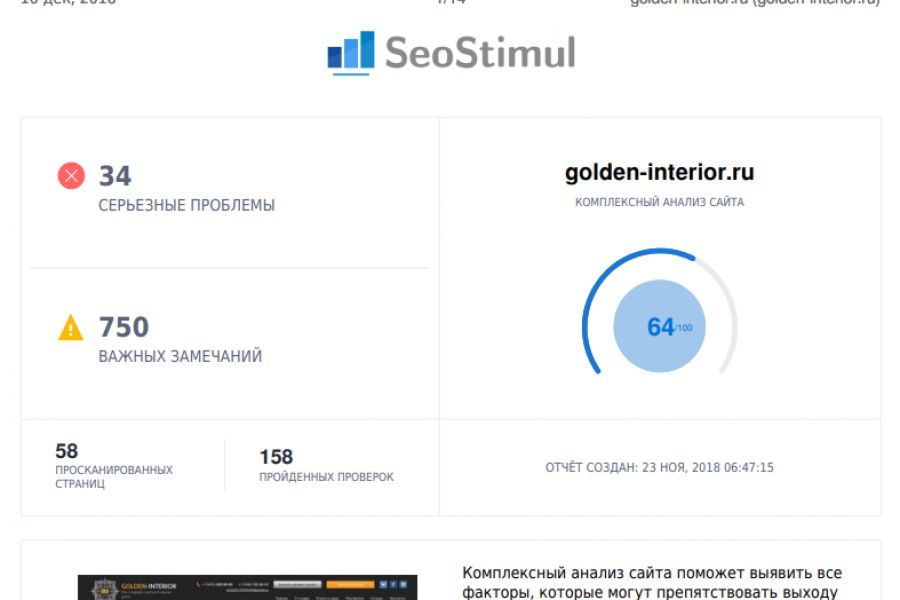
Task: Click the 'СЕРЬЕЗНЫЕ ПРОБЛЕМЫ' label
Action: tap(187, 205)
